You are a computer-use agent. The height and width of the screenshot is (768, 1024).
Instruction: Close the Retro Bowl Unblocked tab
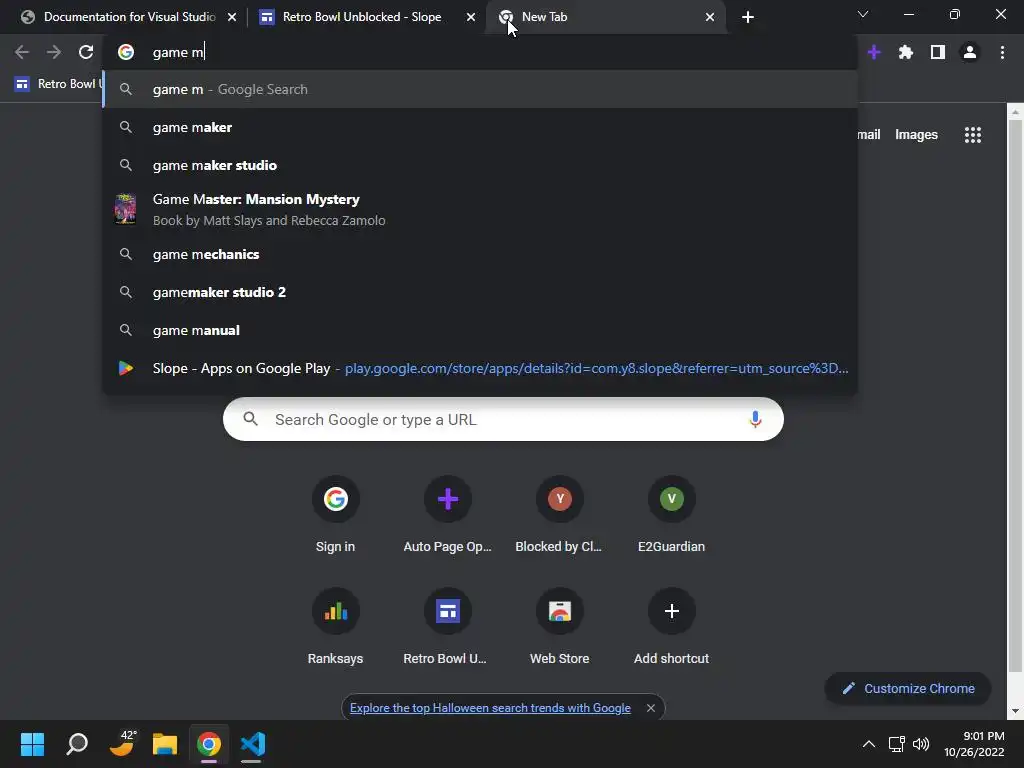coord(471,17)
